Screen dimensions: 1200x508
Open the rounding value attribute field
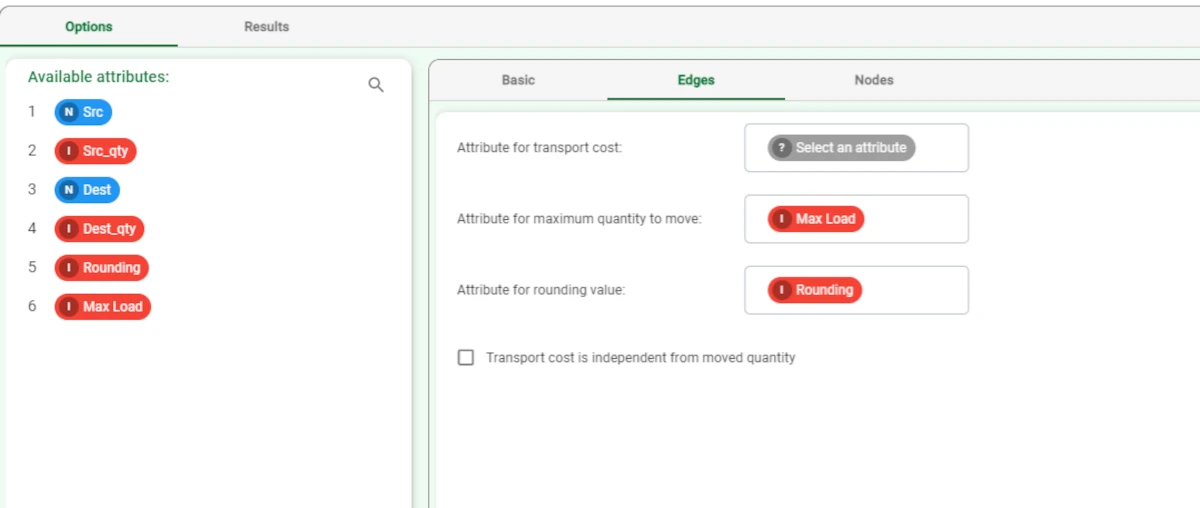857,290
